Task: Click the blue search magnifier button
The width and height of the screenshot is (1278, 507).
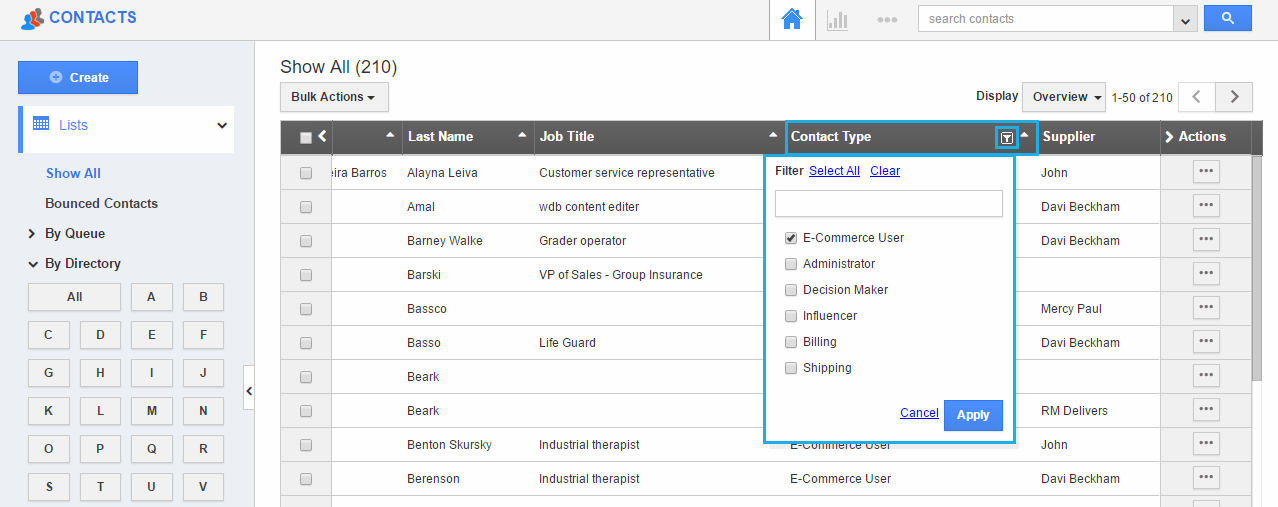Action: click(1227, 18)
